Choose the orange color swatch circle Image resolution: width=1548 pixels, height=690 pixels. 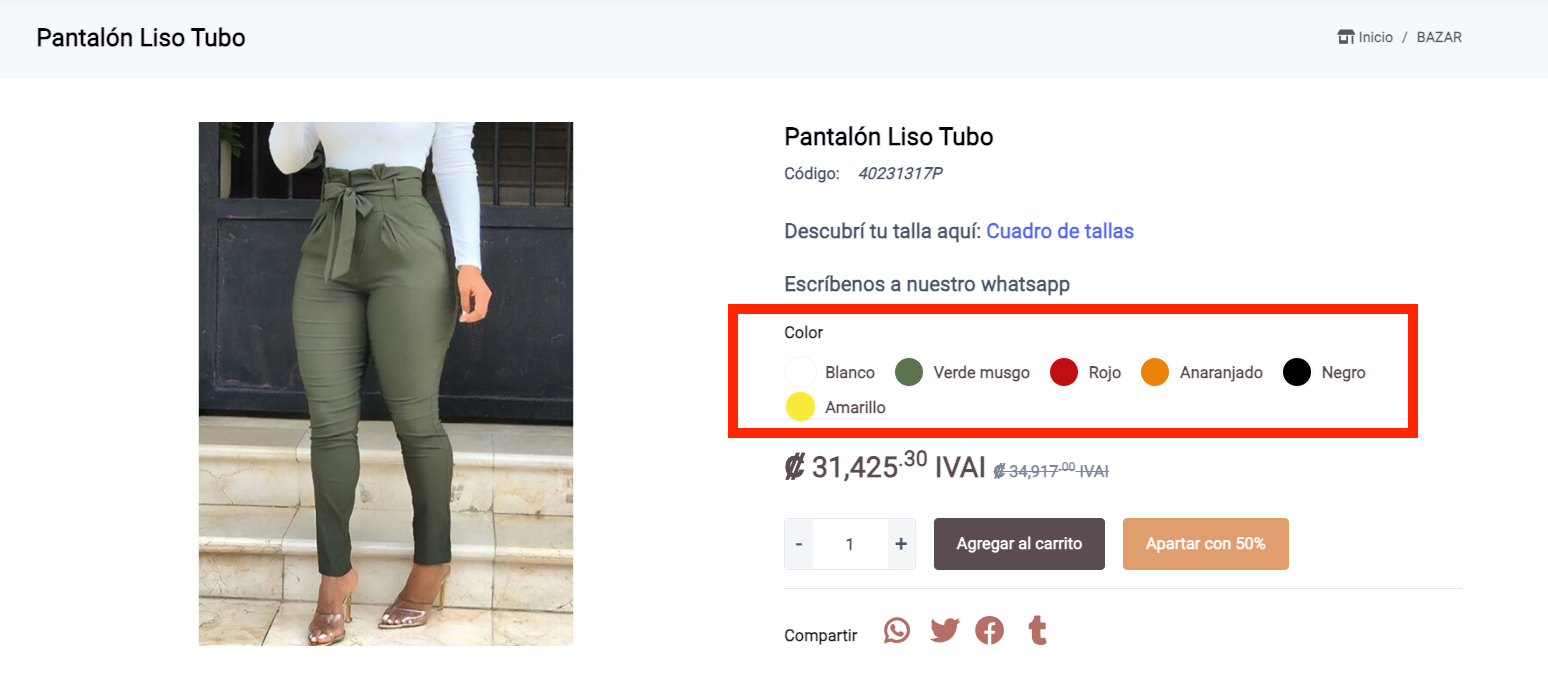1155,372
